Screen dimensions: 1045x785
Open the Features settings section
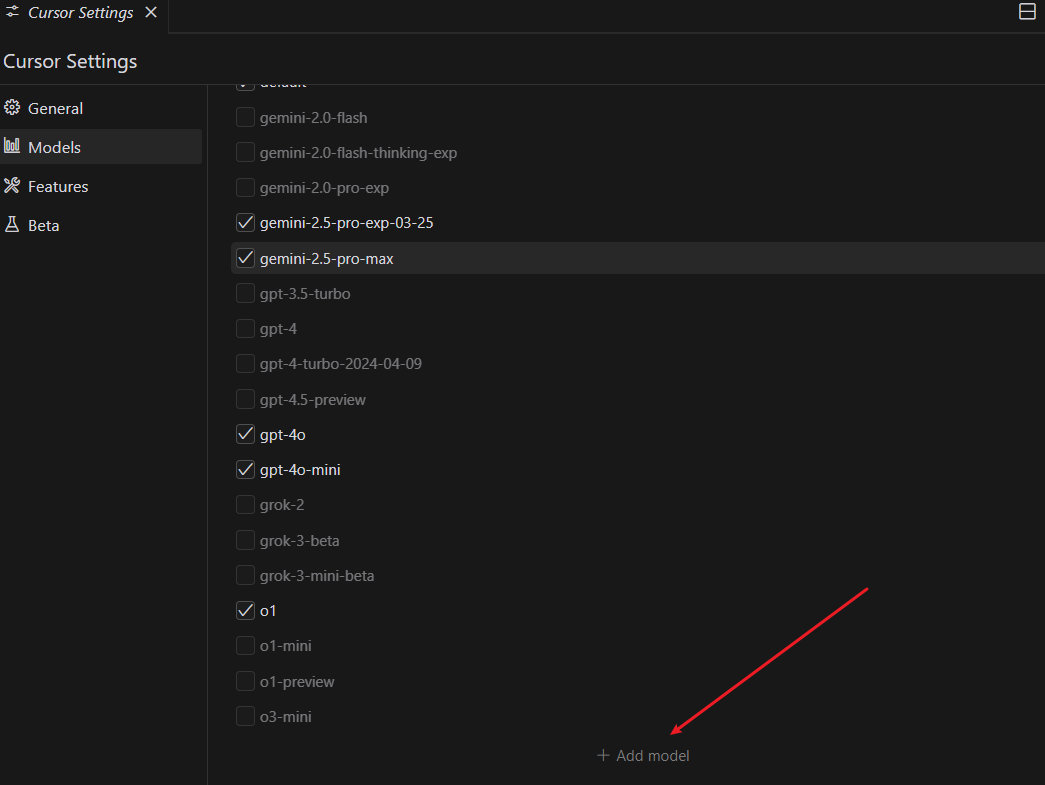click(x=101, y=186)
